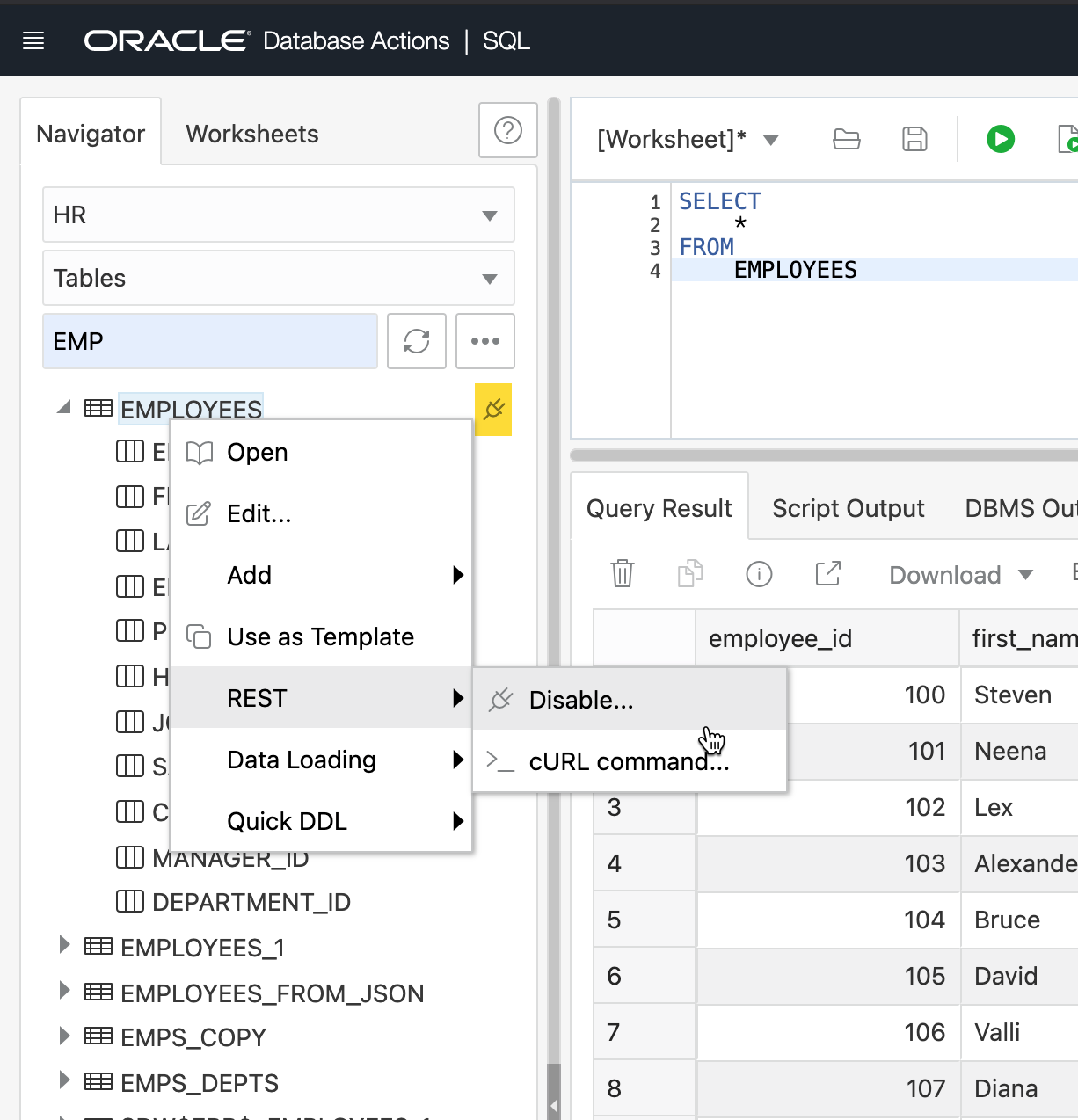Click the employee_id cell 104
This screenshot has height=1120, width=1078.
click(x=828, y=920)
